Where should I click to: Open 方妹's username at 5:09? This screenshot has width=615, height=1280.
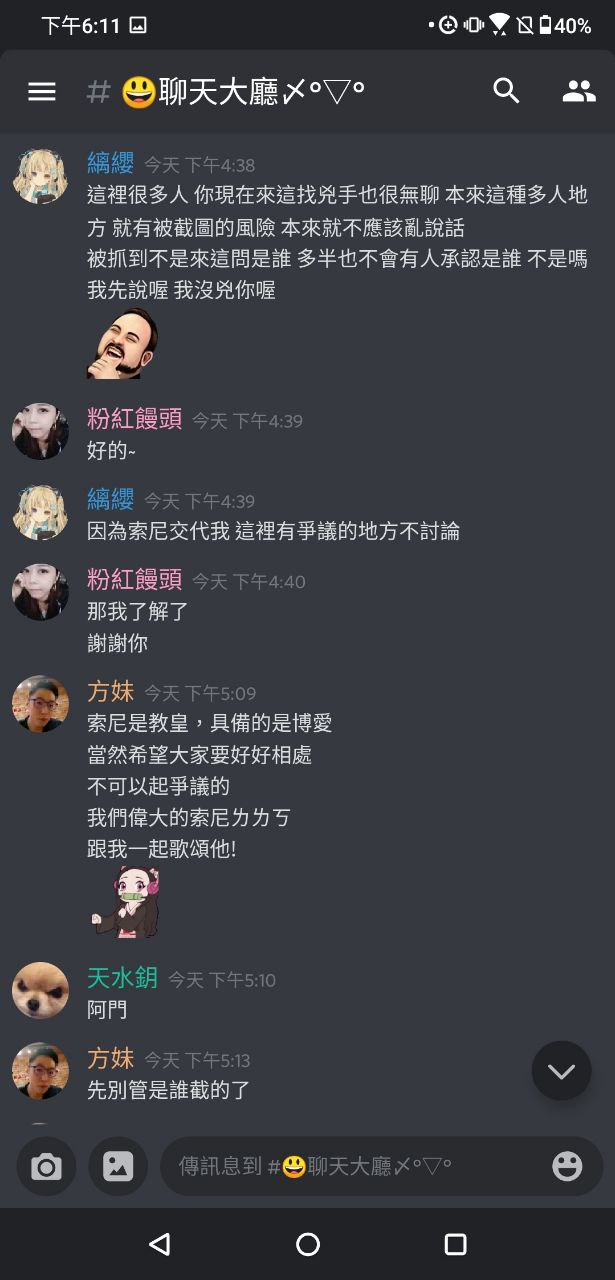click(111, 691)
